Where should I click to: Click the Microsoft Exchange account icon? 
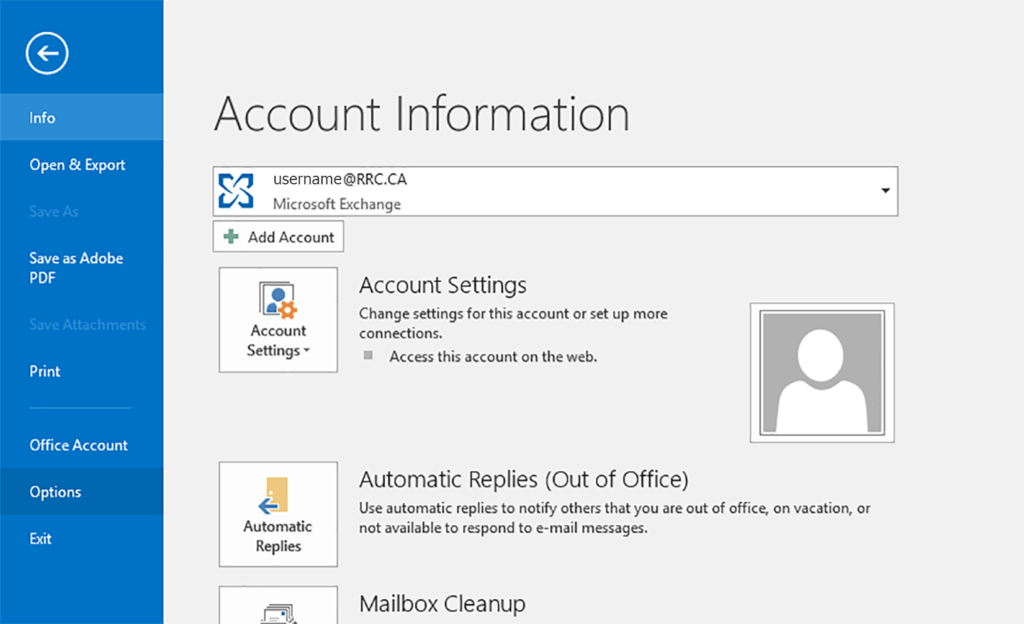pyautogui.click(x=236, y=191)
